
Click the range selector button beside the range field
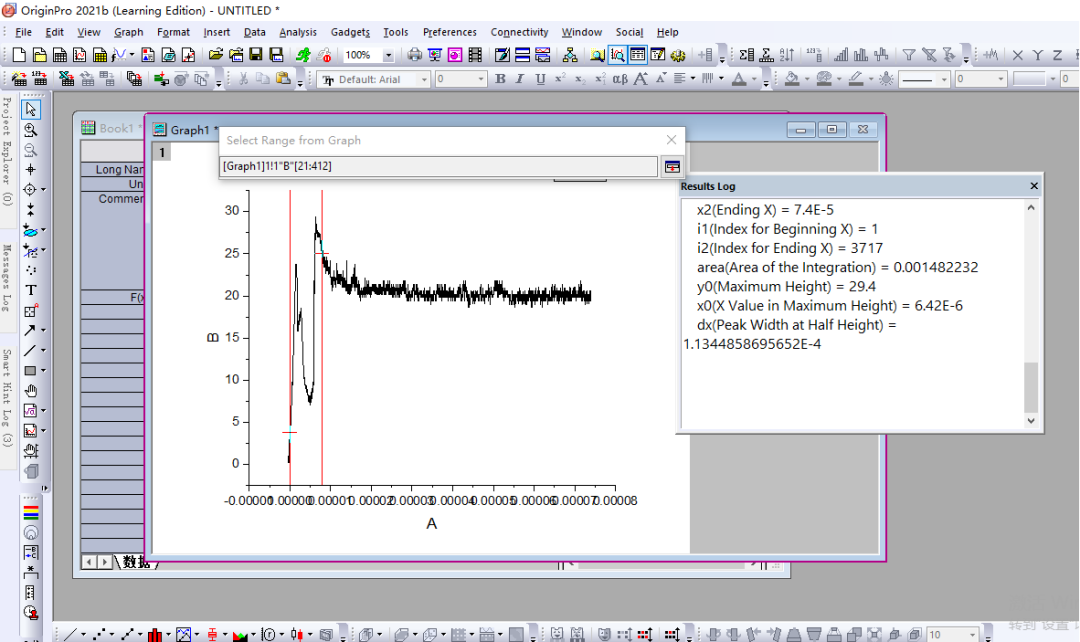coord(672,167)
